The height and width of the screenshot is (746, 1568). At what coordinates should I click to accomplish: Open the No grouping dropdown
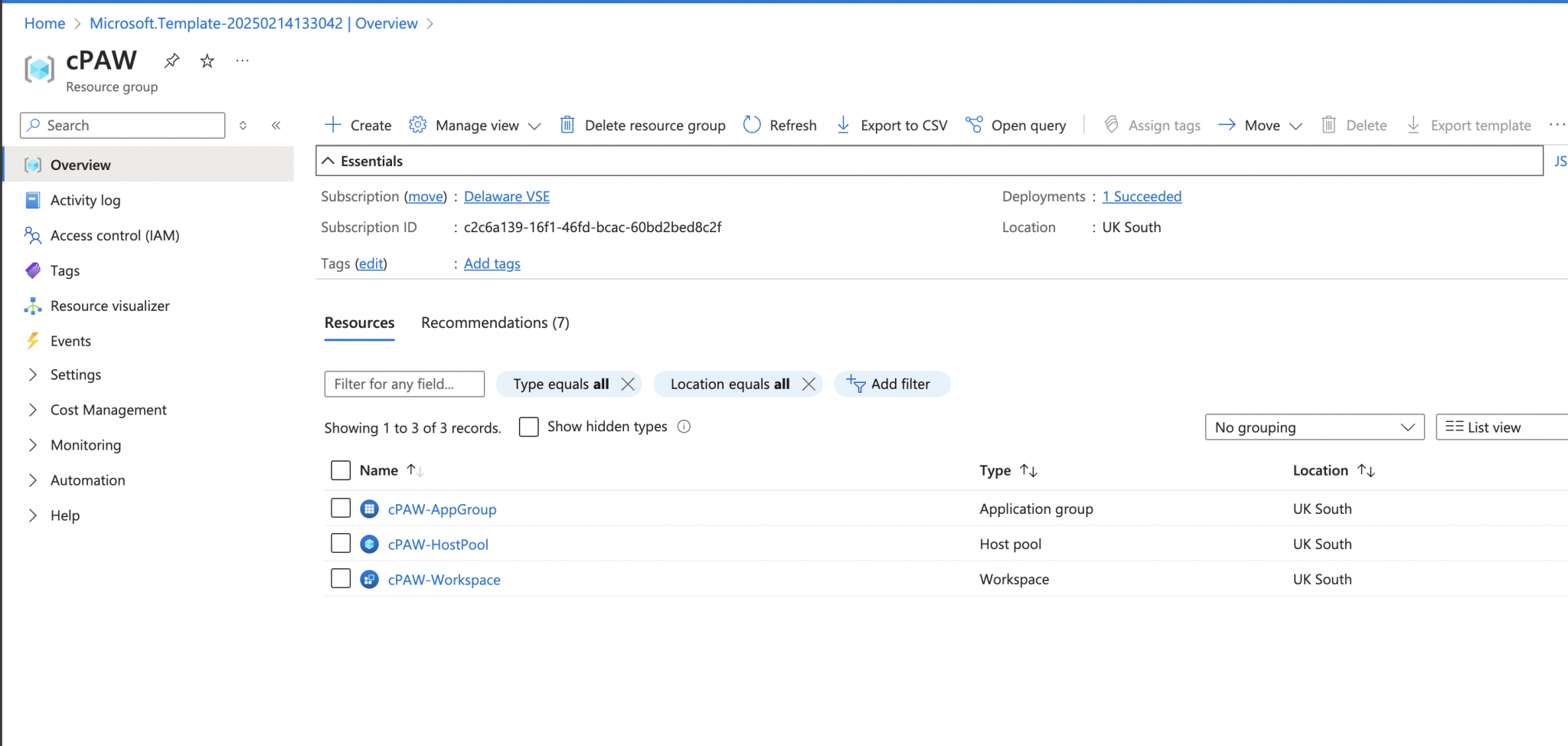pyautogui.click(x=1314, y=427)
